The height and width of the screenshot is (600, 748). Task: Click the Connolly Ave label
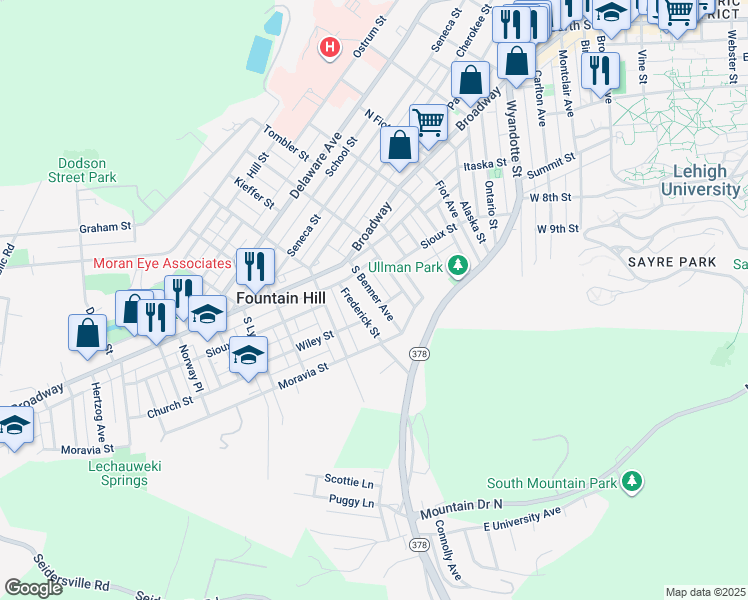point(447,550)
